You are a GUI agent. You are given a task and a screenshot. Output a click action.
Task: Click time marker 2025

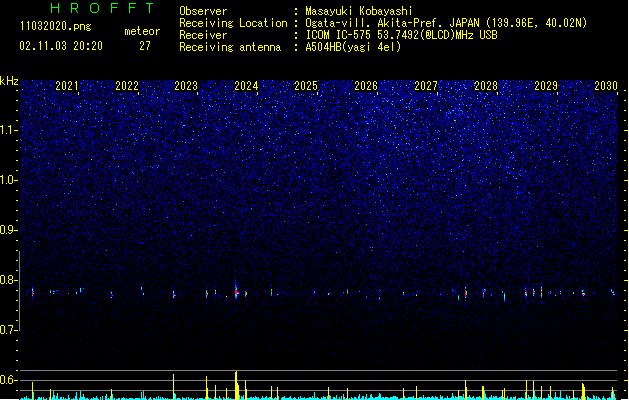click(306, 86)
